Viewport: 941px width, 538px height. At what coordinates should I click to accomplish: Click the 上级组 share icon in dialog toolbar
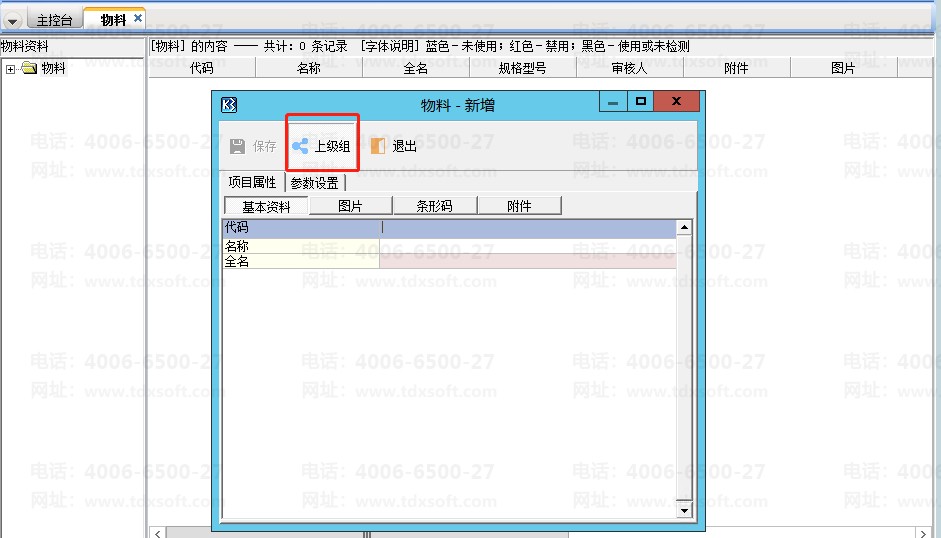300,146
